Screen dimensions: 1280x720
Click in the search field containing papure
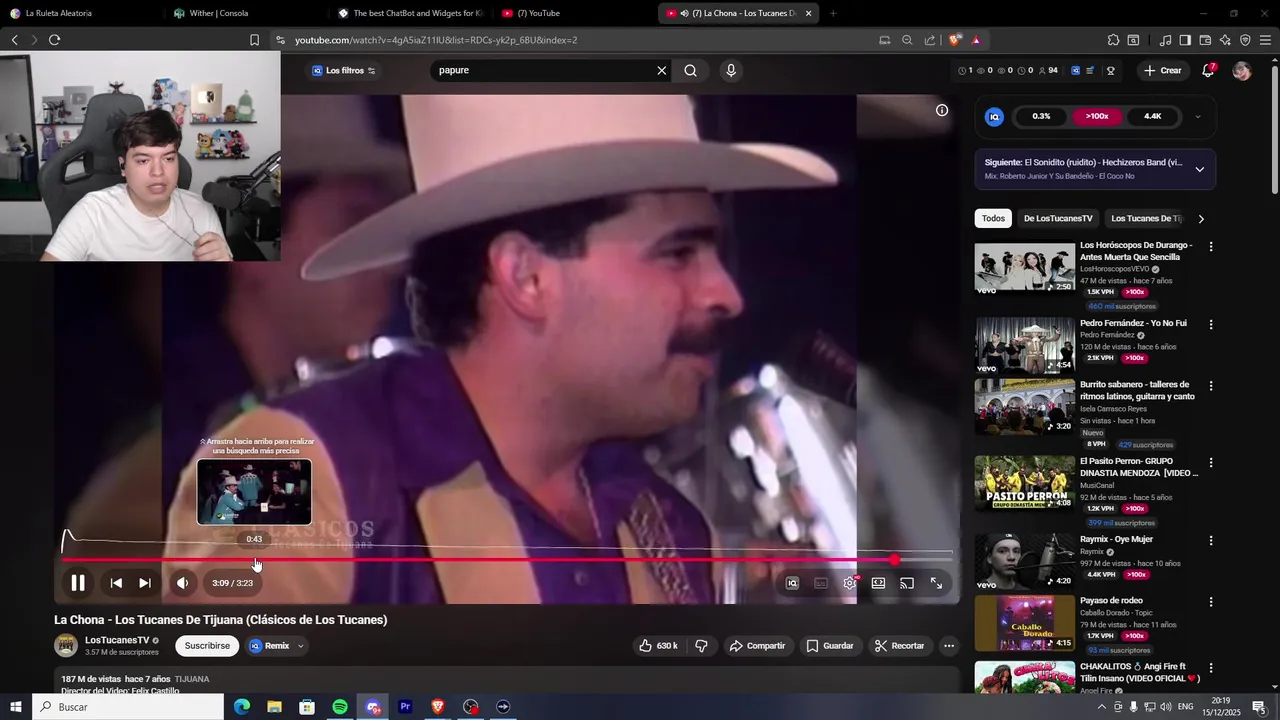pyautogui.click(x=545, y=71)
